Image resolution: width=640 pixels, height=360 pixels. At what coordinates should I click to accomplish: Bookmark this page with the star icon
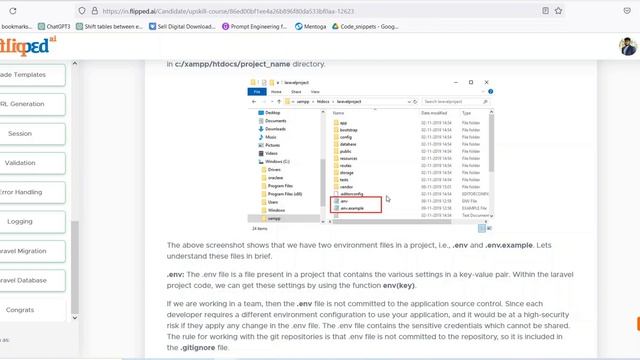pyautogui.click(x=558, y=11)
